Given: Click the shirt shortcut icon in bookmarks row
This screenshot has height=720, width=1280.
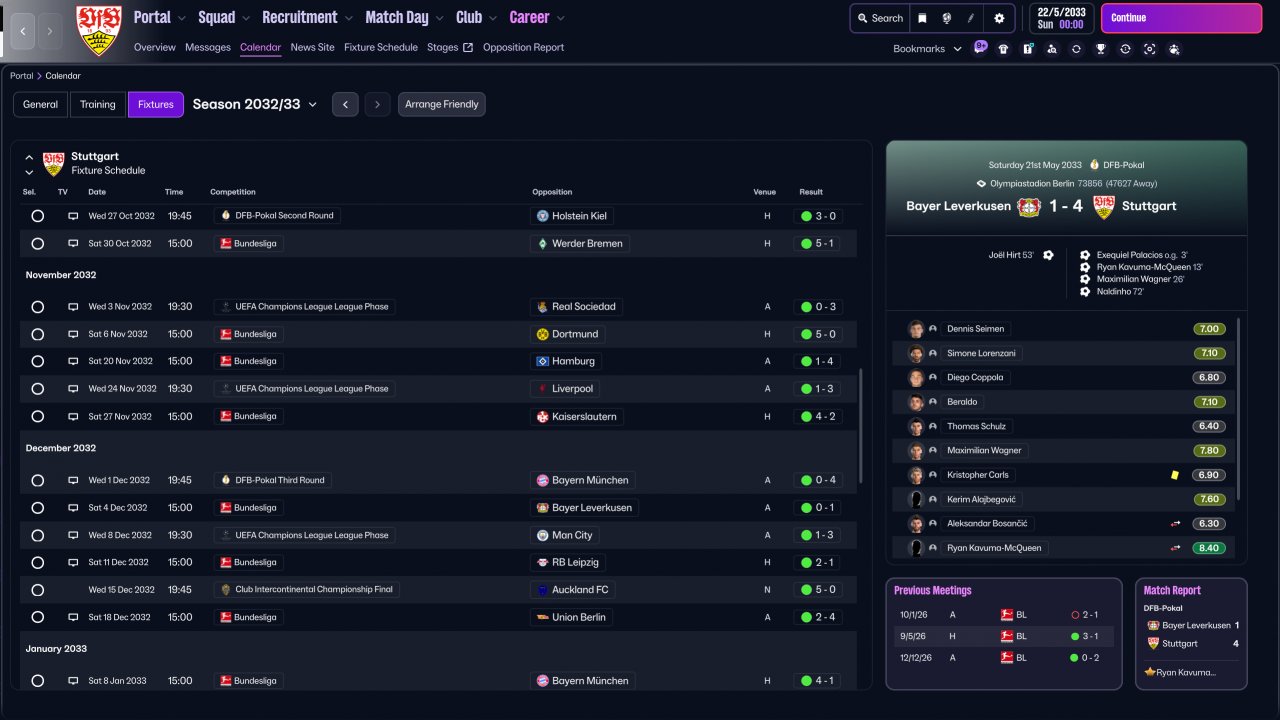Looking at the screenshot, I should [x=1003, y=49].
